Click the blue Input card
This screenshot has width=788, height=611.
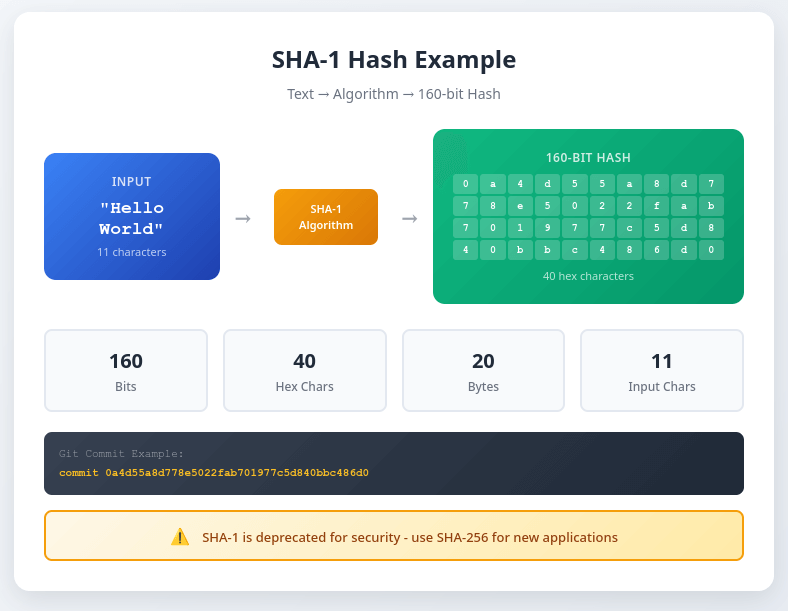[132, 216]
